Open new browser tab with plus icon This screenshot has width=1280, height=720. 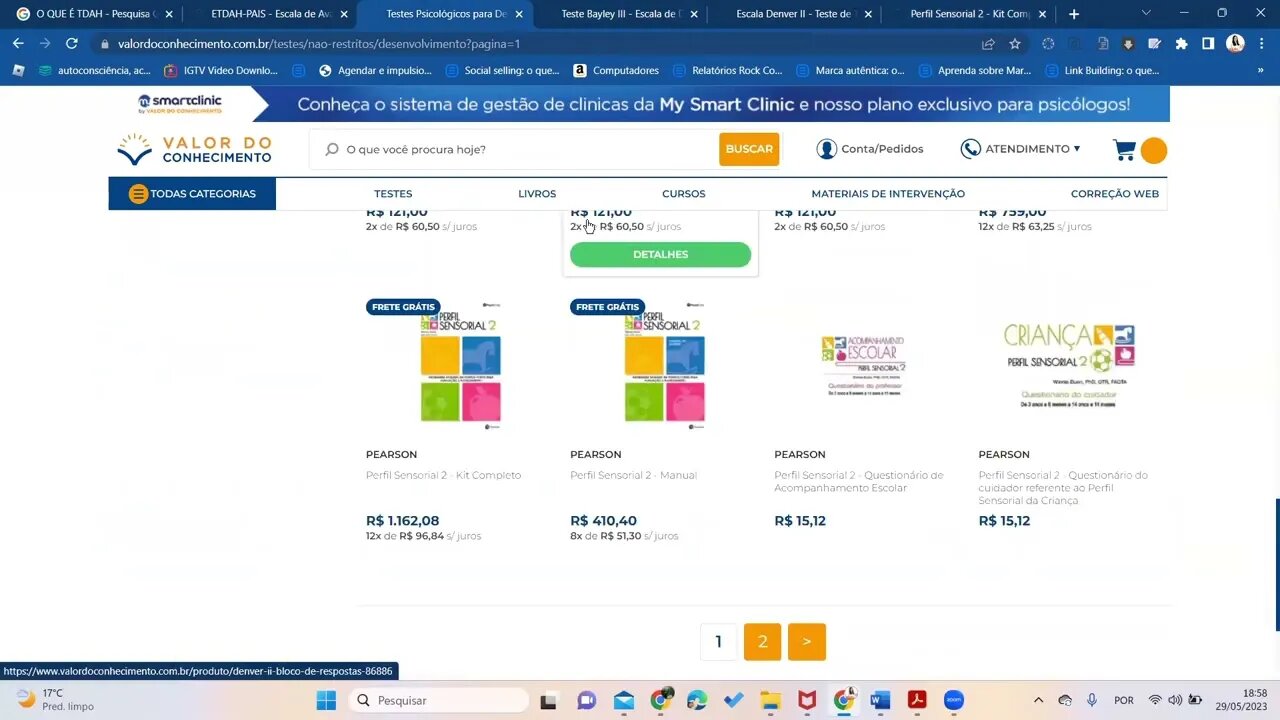click(1074, 14)
